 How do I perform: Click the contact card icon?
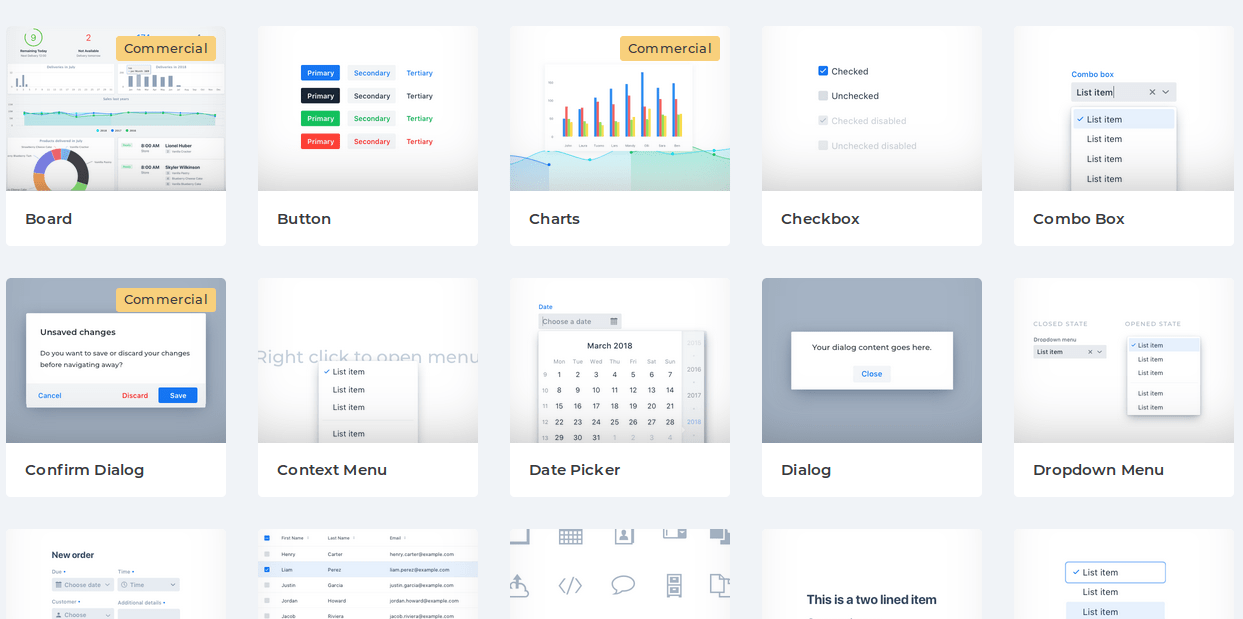624,537
